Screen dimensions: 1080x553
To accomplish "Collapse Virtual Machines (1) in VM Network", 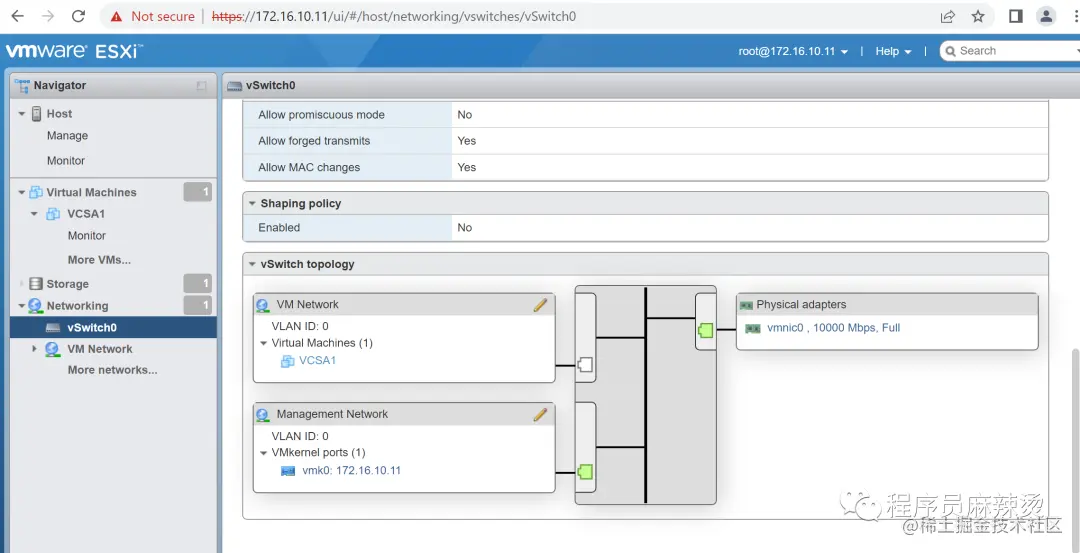I will coord(263,343).
